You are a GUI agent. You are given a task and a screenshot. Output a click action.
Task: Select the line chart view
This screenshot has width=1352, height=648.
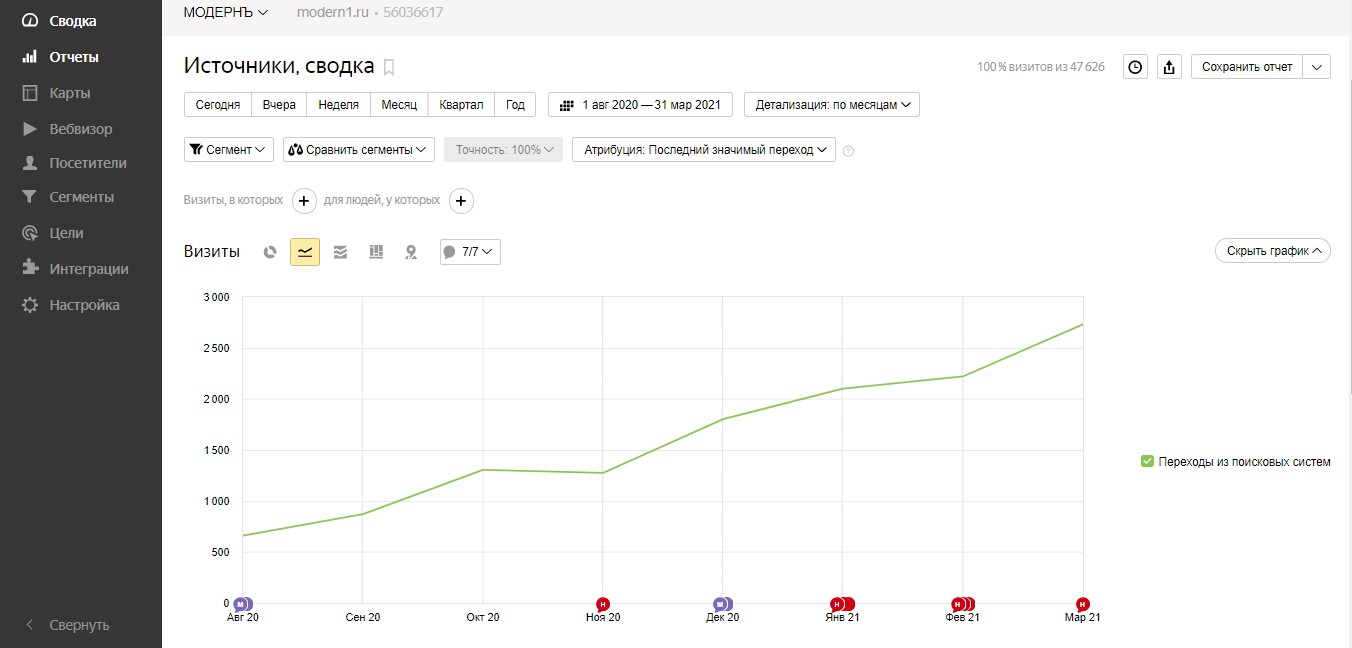click(305, 252)
